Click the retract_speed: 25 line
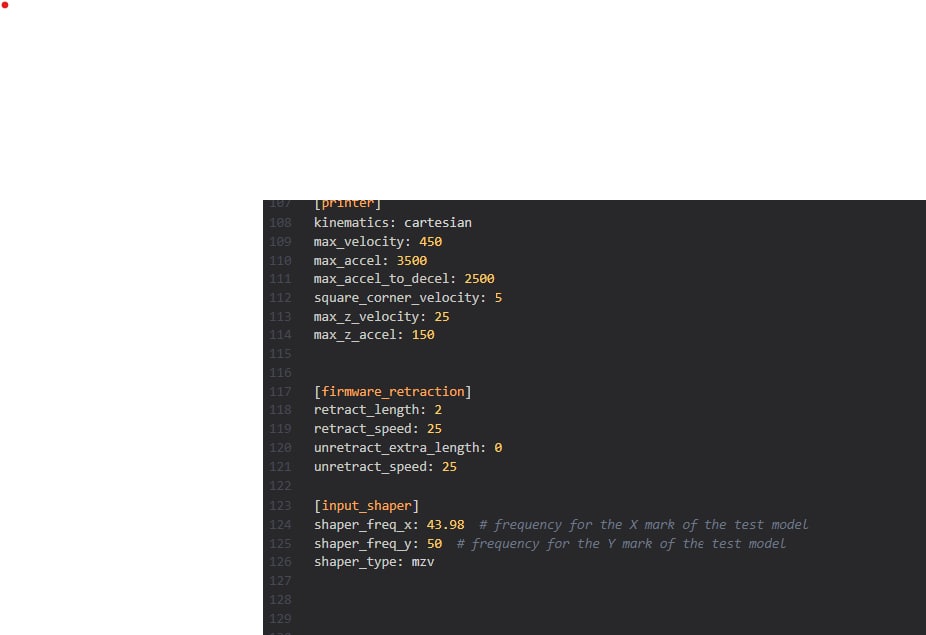 click(x=377, y=429)
